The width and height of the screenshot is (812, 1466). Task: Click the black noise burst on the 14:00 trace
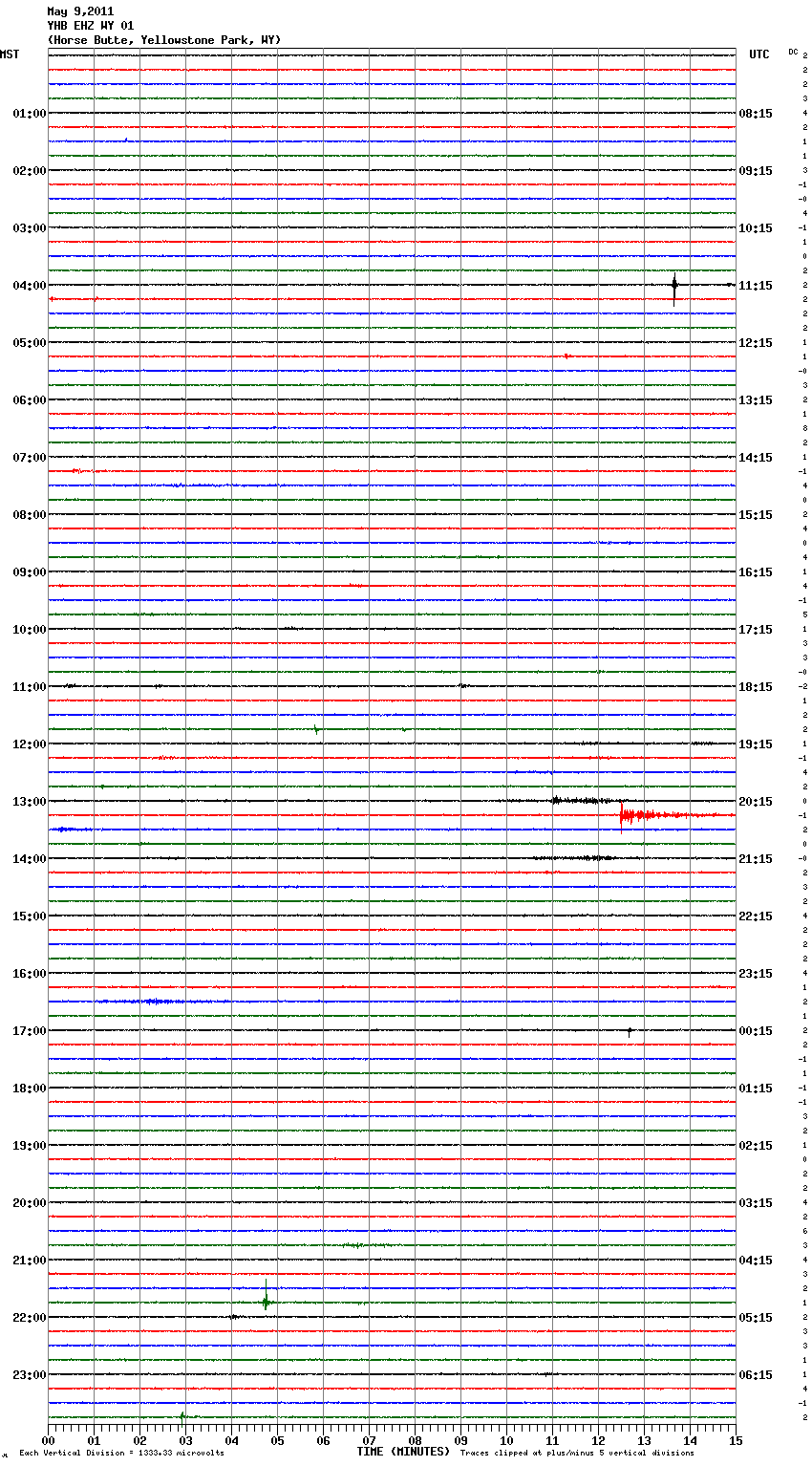[x=575, y=858]
